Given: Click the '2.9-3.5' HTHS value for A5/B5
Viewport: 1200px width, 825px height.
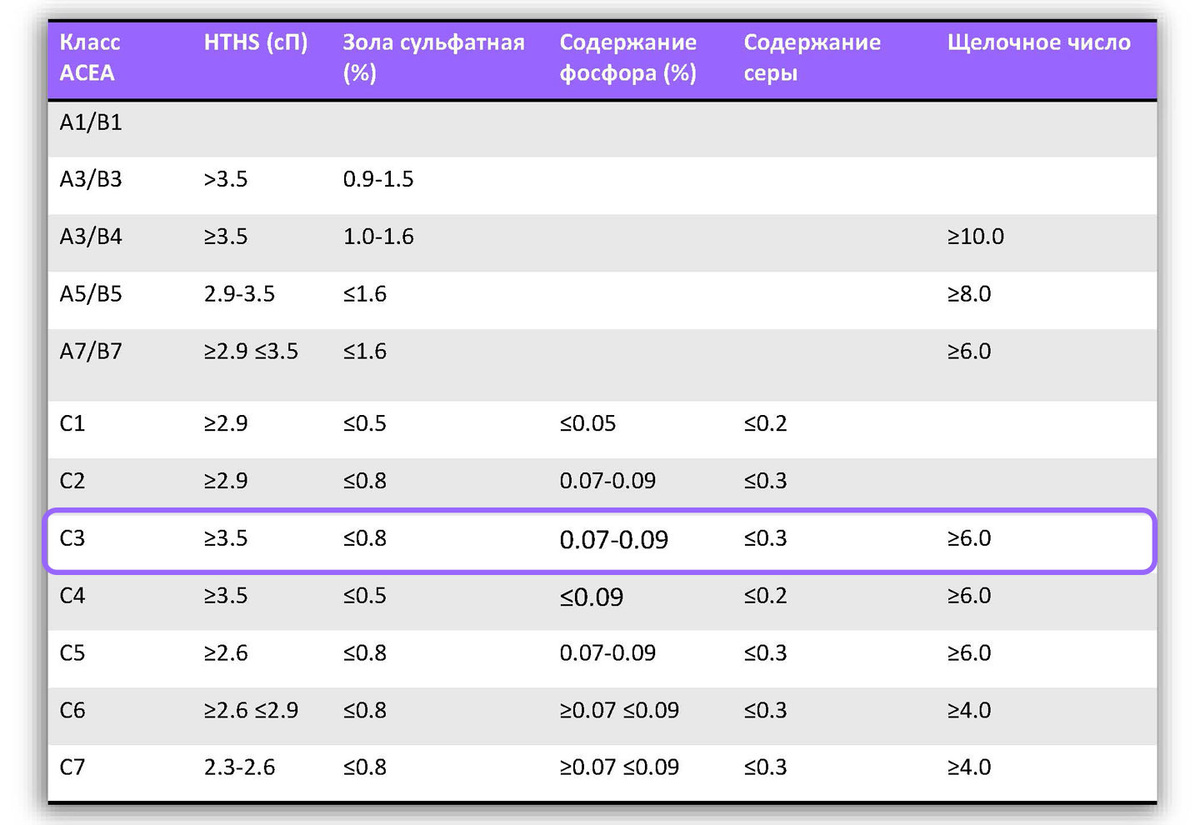Looking at the screenshot, I should click(x=238, y=294).
